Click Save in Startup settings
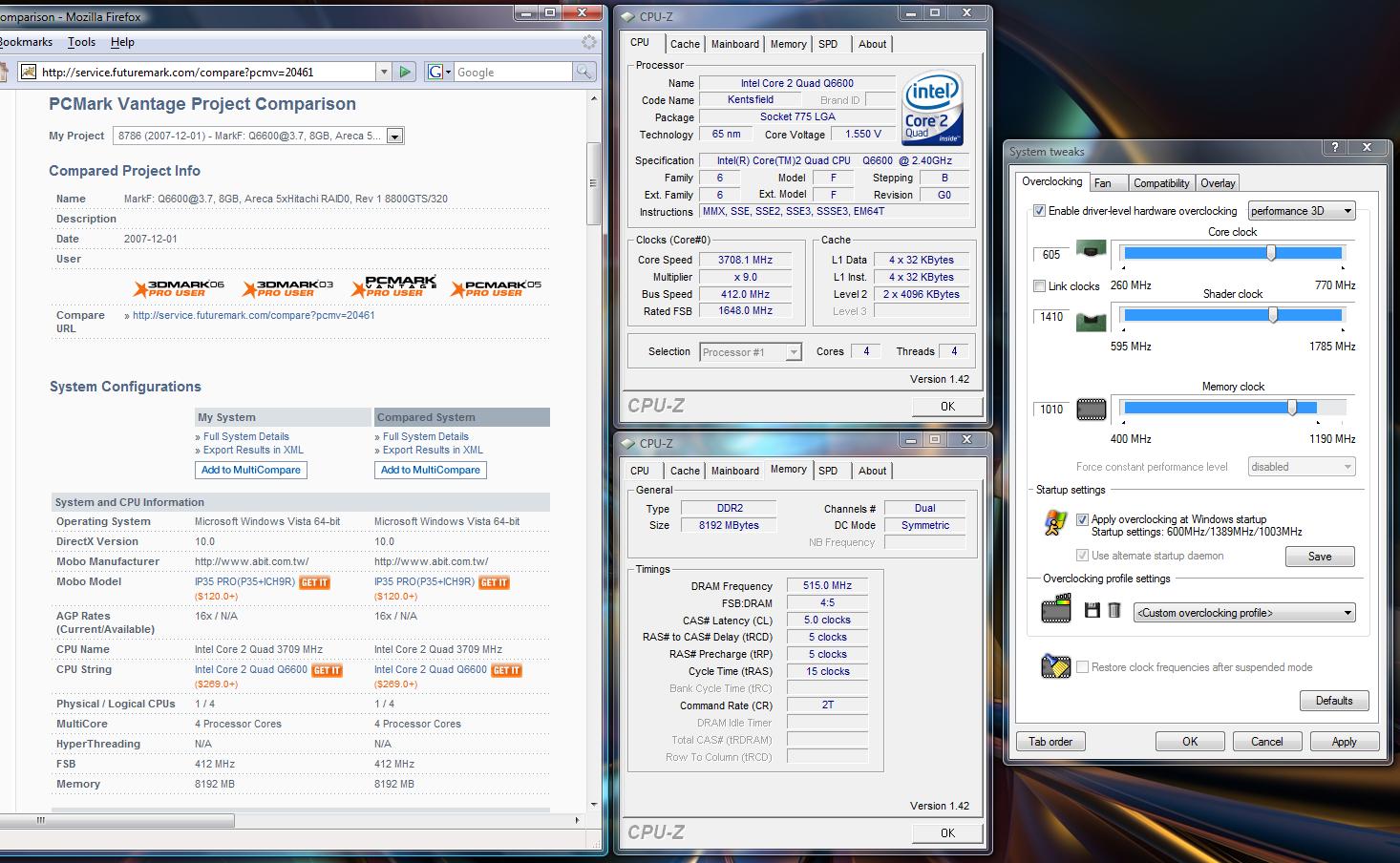This screenshot has height=863, width=1400. (1320, 557)
